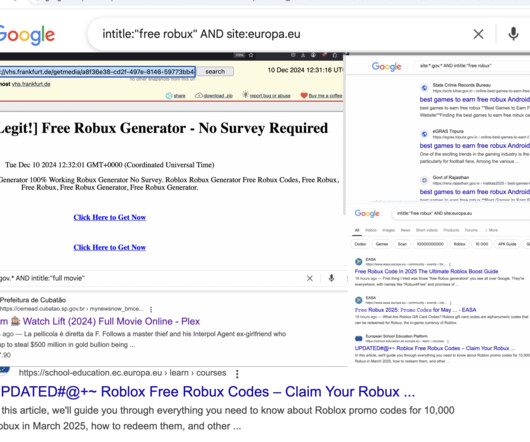This screenshot has width=530, height=442.
Task: Click the microphone in the "full movie" search box
Action: click(332, 278)
